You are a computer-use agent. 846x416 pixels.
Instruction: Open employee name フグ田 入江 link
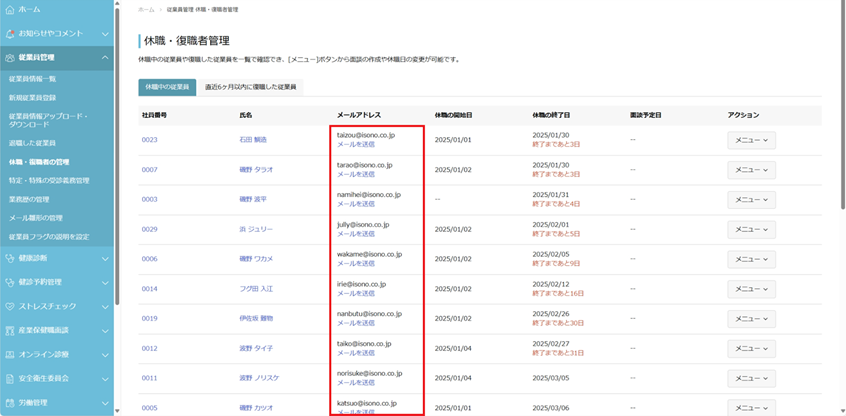point(256,289)
